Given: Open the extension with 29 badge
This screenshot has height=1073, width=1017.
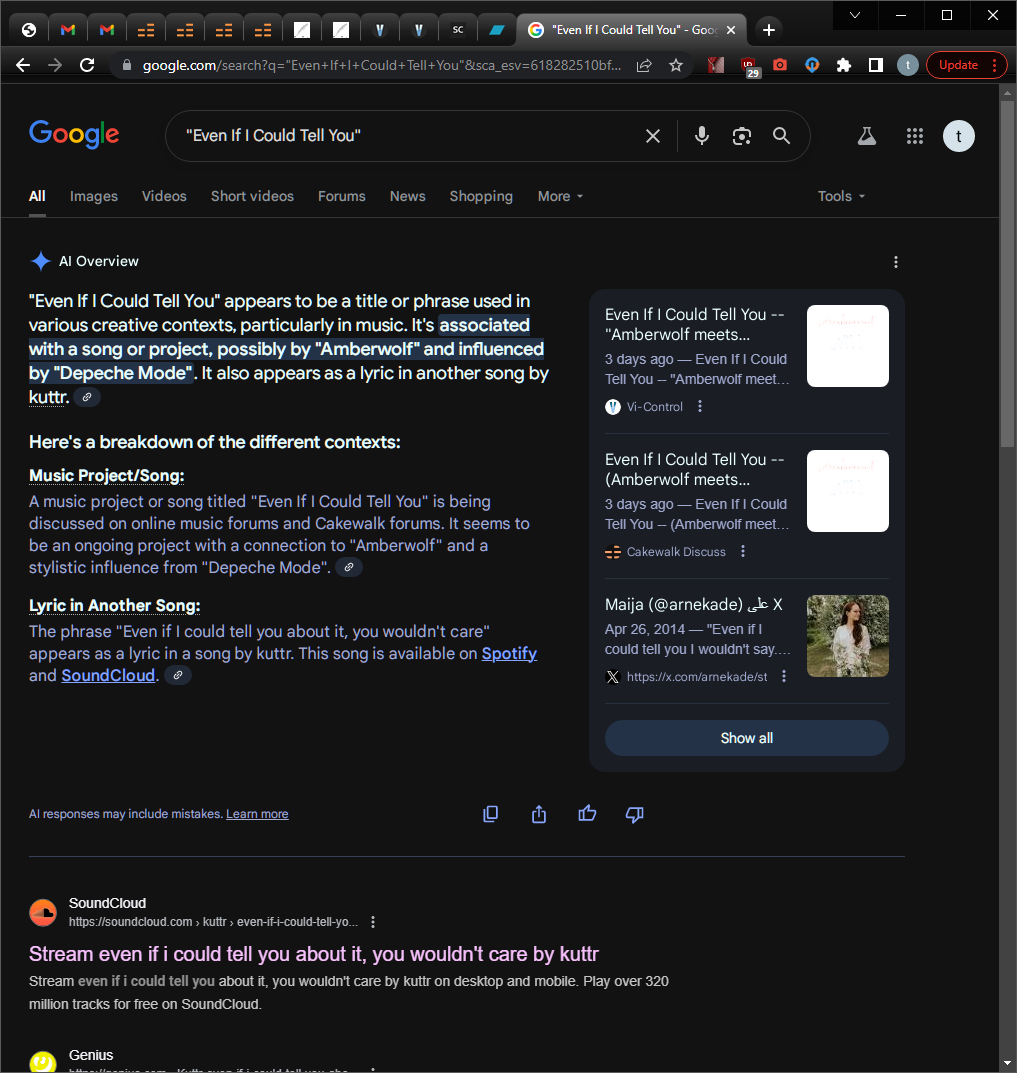Looking at the screenshot, I should [x=750, y=66].
